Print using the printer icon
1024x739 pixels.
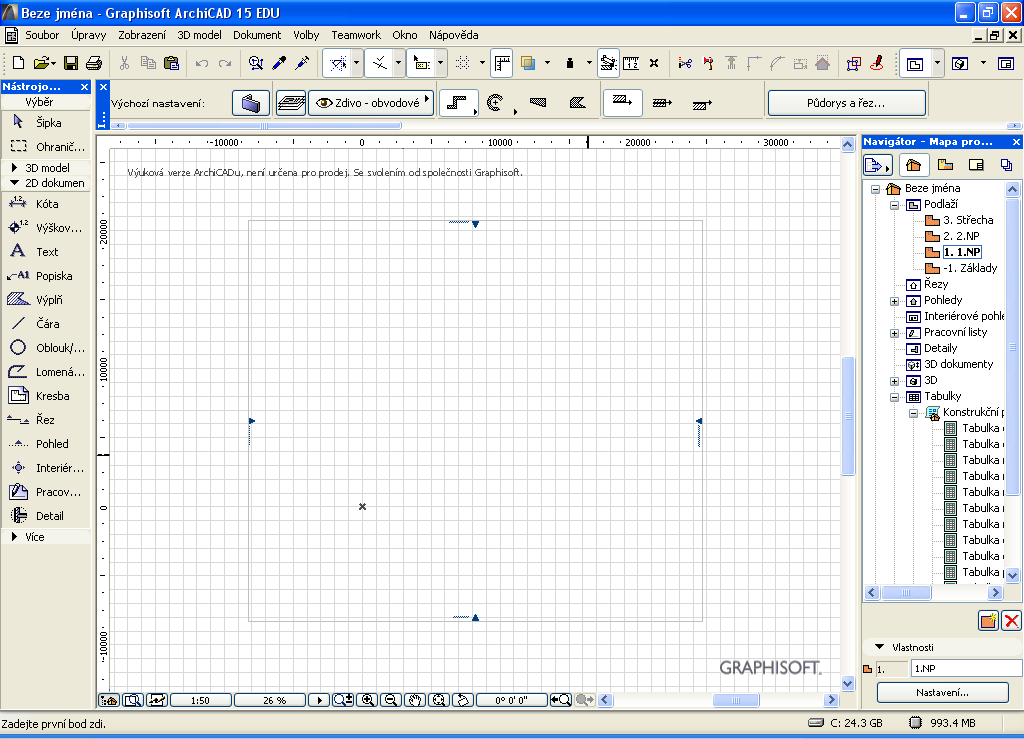point(94,63)
